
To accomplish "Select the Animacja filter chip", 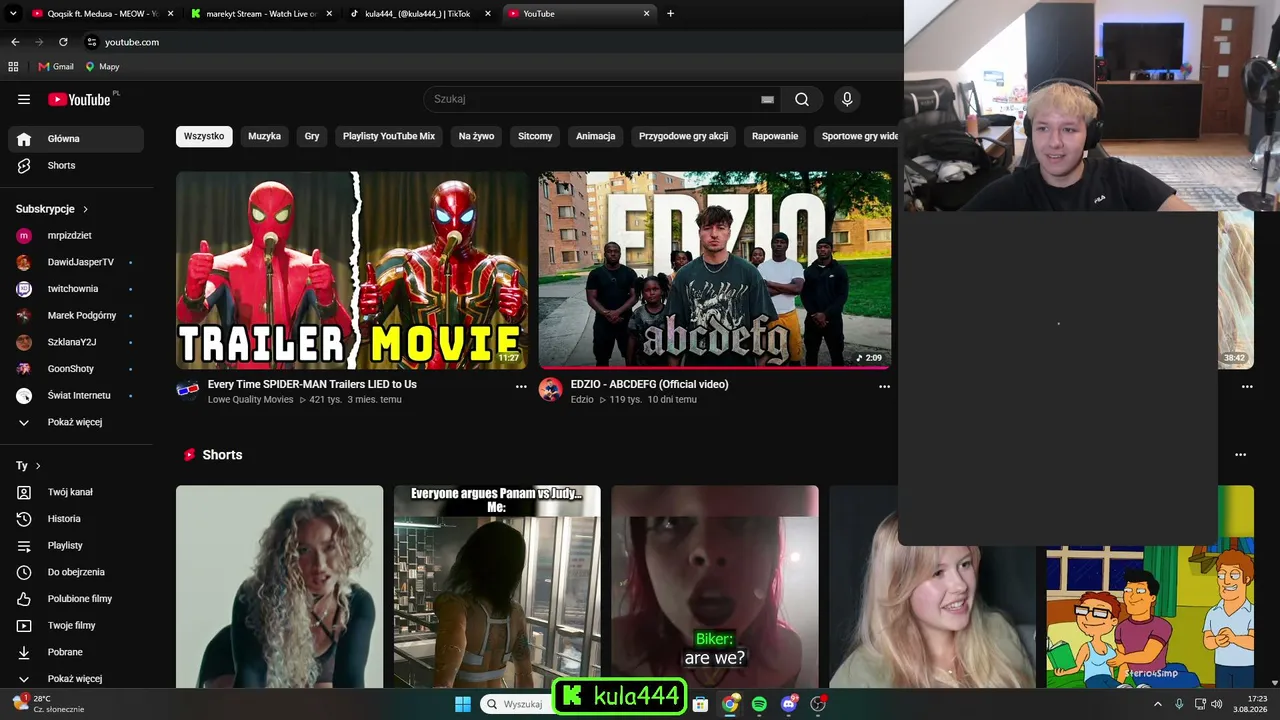I will pos(596,136).
